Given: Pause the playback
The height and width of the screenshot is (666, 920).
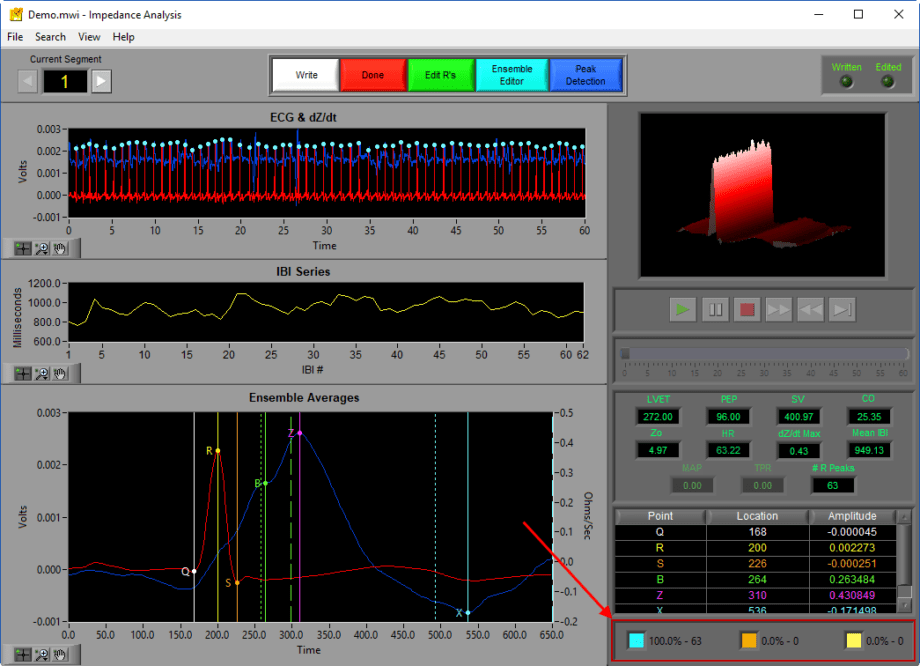Looking at the screenshot, I should pos(715,309).
